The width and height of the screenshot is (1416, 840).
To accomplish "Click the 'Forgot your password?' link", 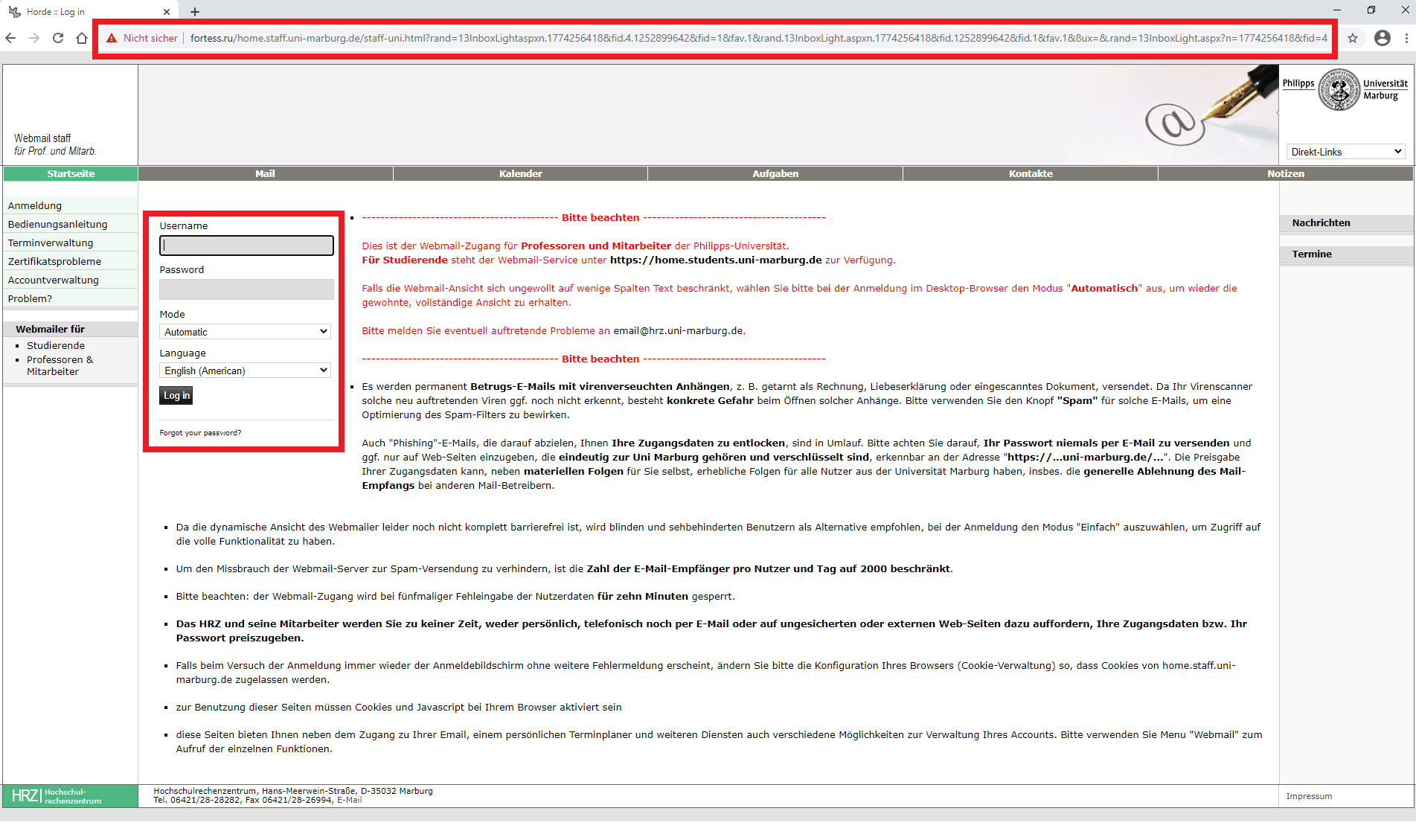I will click(x=200, y=433).
